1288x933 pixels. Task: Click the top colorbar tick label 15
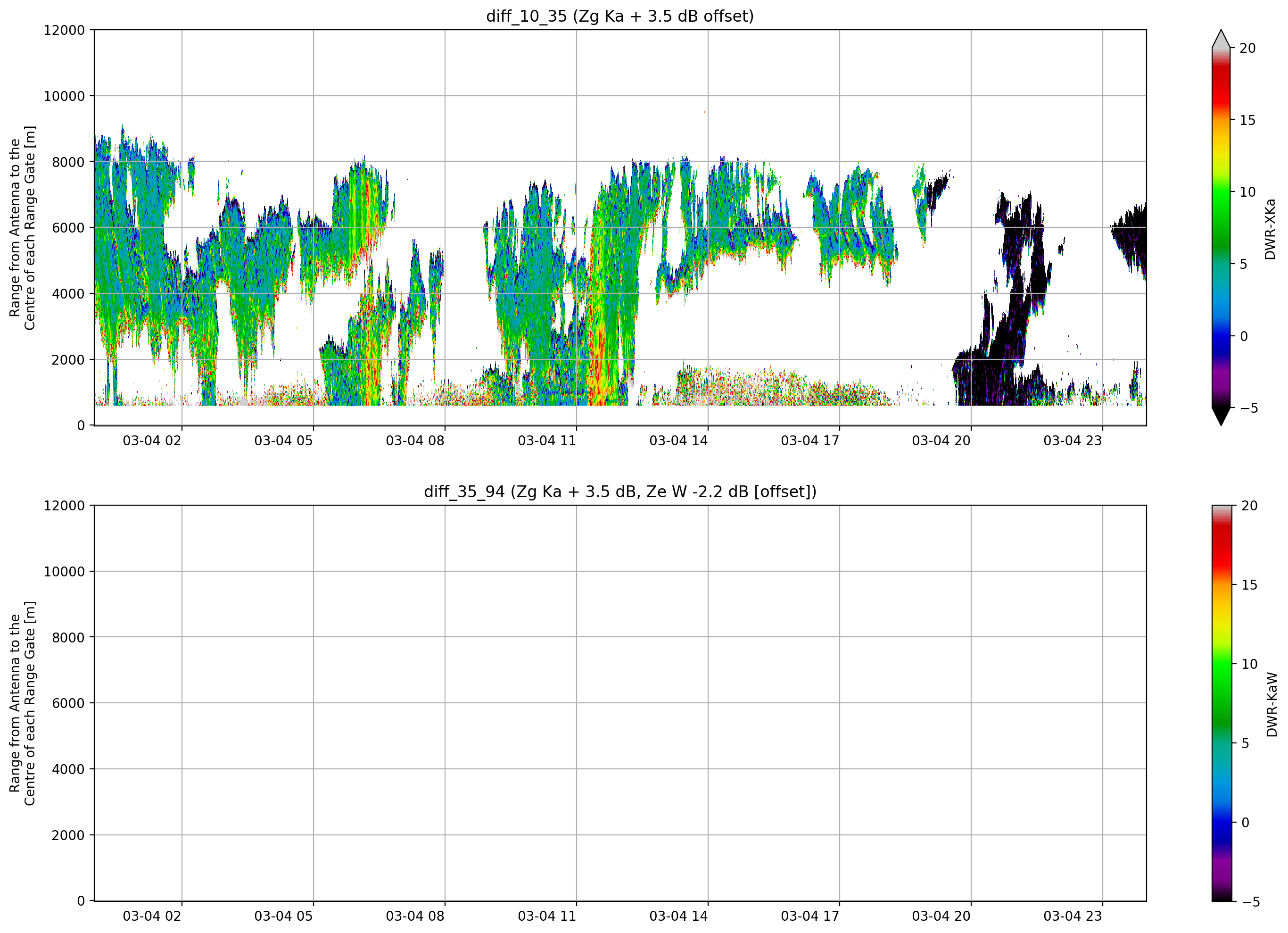1247,120
